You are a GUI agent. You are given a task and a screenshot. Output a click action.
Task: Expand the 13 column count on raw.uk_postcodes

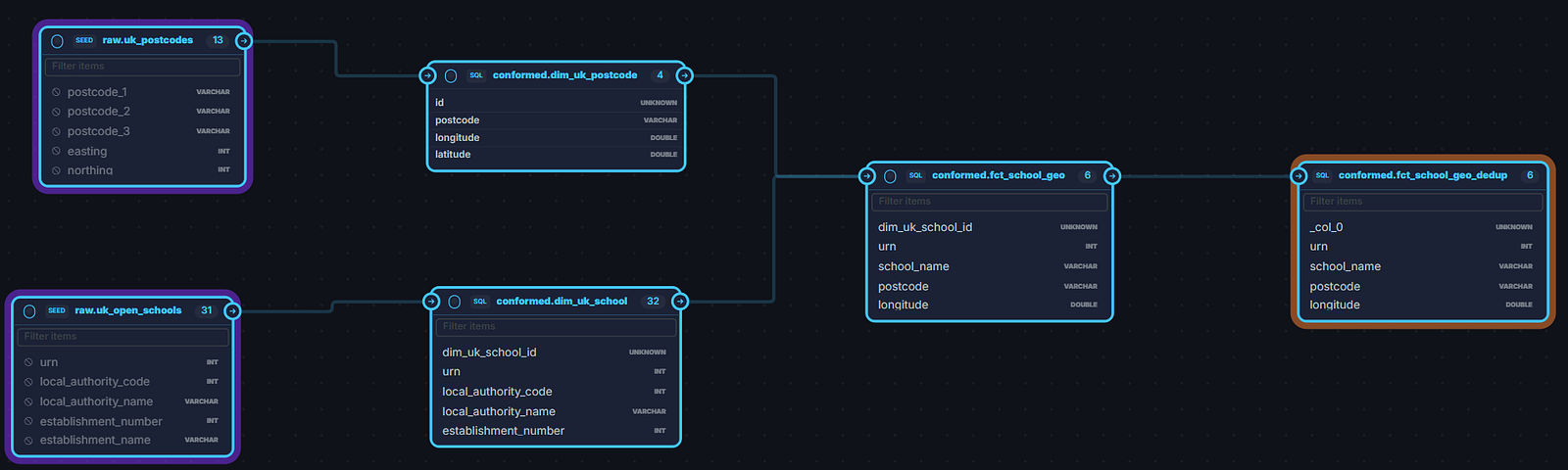point(218,40)
